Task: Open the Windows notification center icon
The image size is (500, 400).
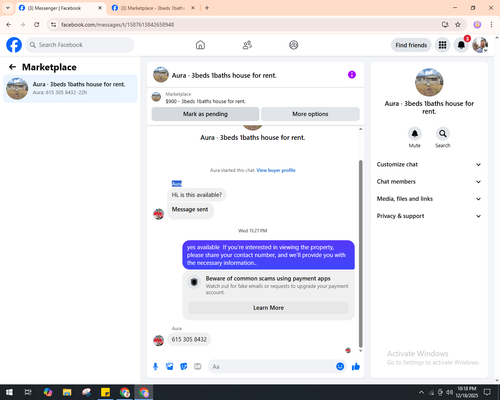Action: click(x=487, y=392)
